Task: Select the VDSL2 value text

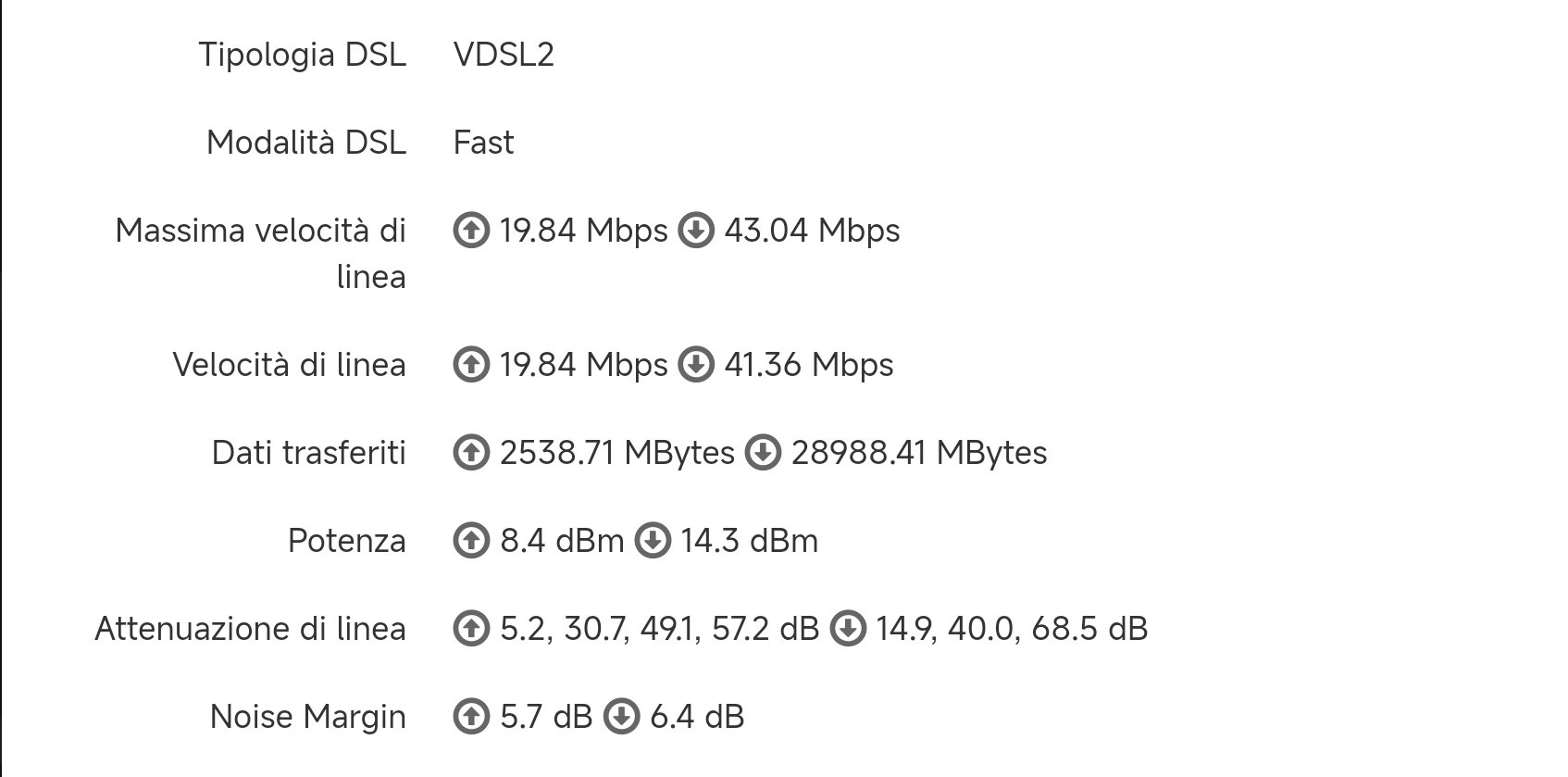Action: pyautogui.click(x=504, y=55)
